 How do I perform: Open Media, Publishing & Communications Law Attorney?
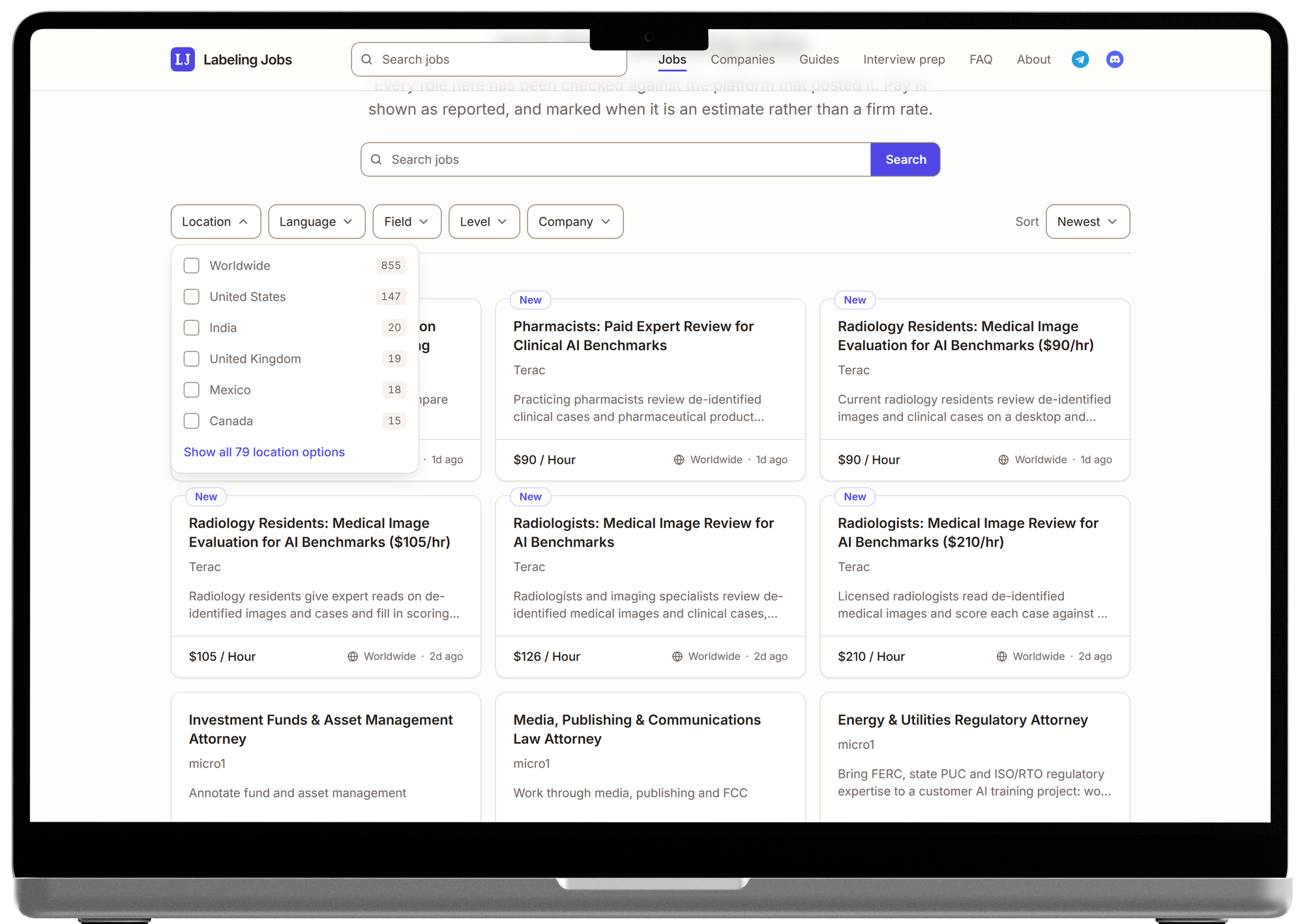(637, 729)
